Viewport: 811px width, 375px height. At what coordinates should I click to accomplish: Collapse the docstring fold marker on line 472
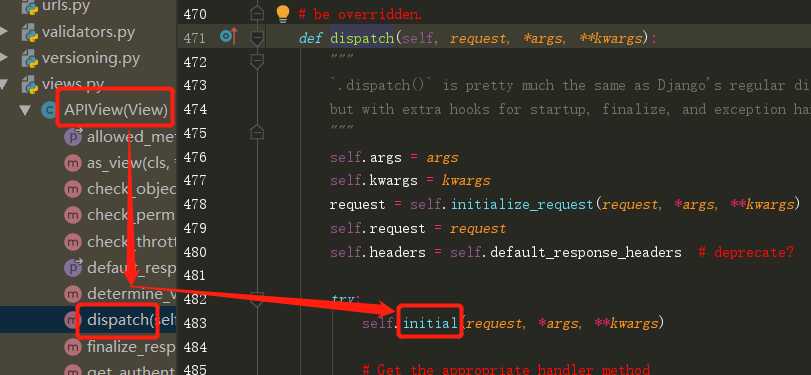pyautogui.click(x=257, y=62)
